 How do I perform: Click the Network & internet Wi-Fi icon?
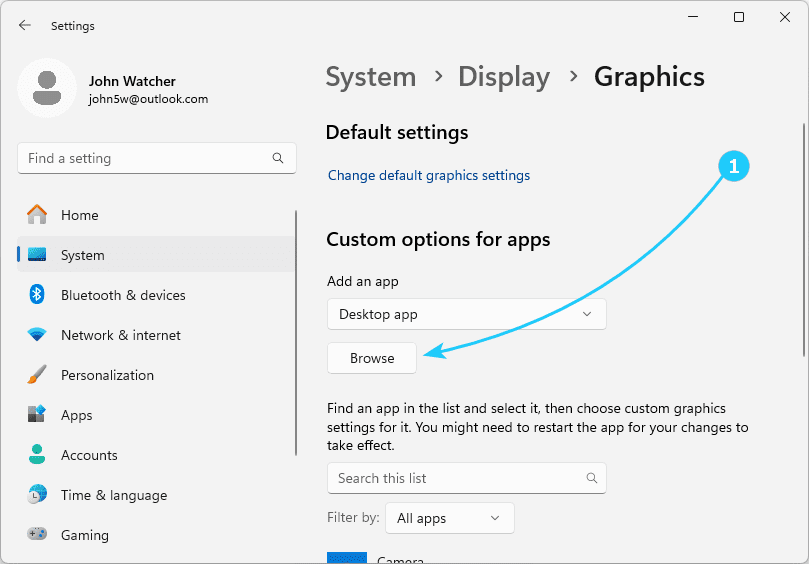[x=37, y=335]
